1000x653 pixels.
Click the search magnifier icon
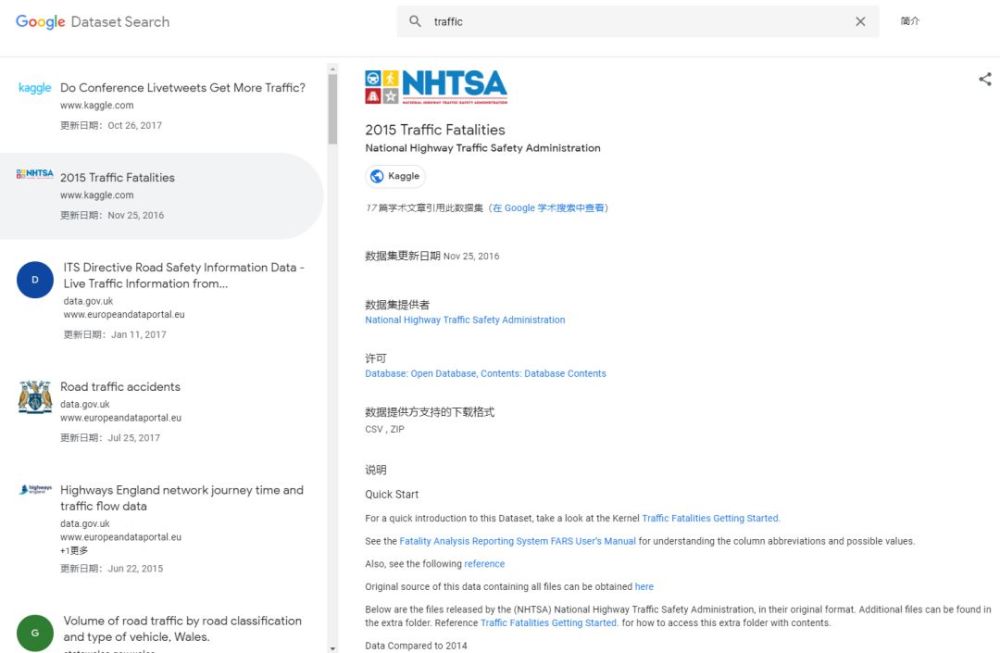click(415, 21)
